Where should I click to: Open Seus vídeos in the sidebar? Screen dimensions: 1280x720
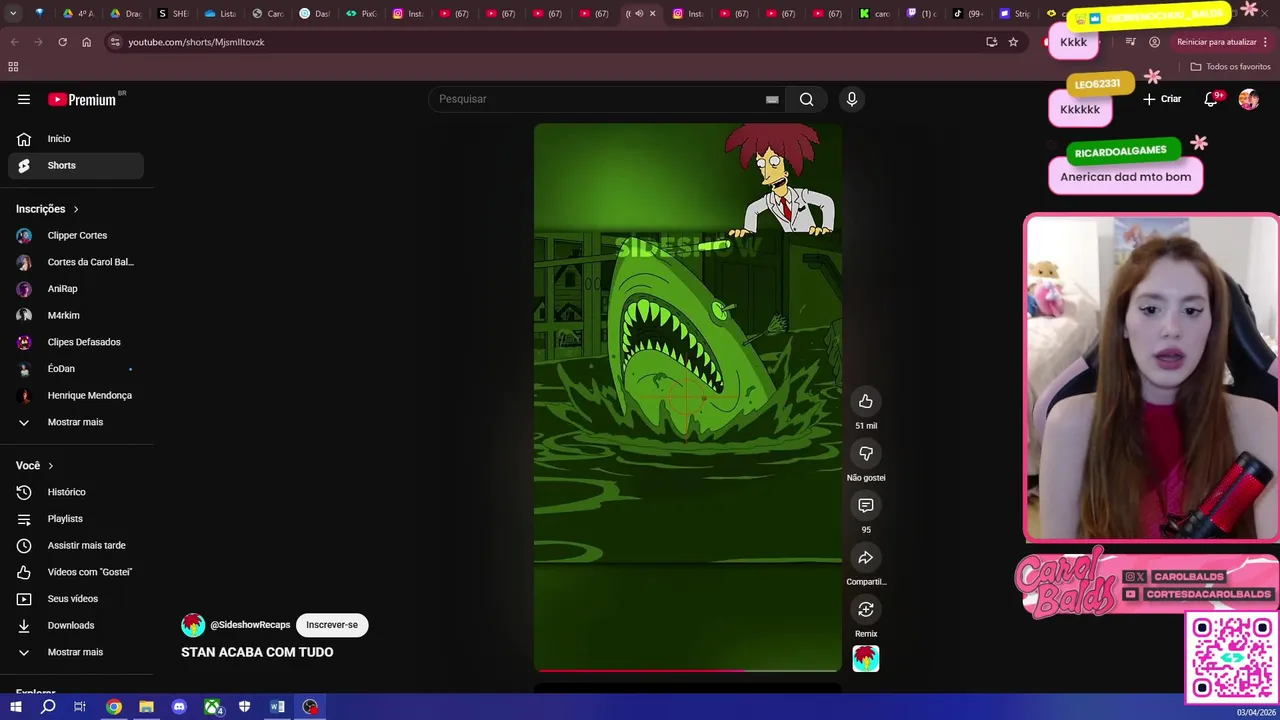76,599
